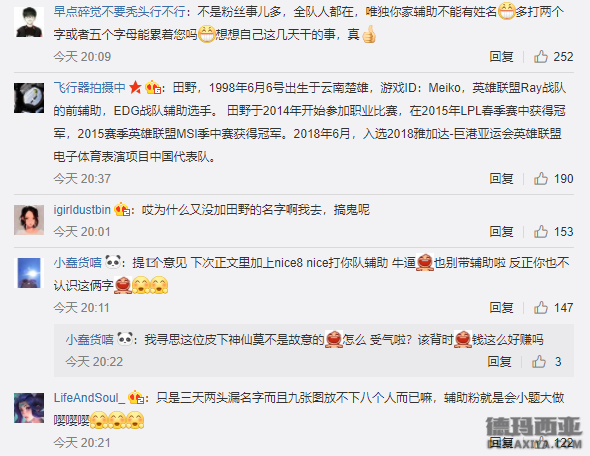Click the member badge next to igirldustbin
Viewport: 590px width, 456px height.
122,210
